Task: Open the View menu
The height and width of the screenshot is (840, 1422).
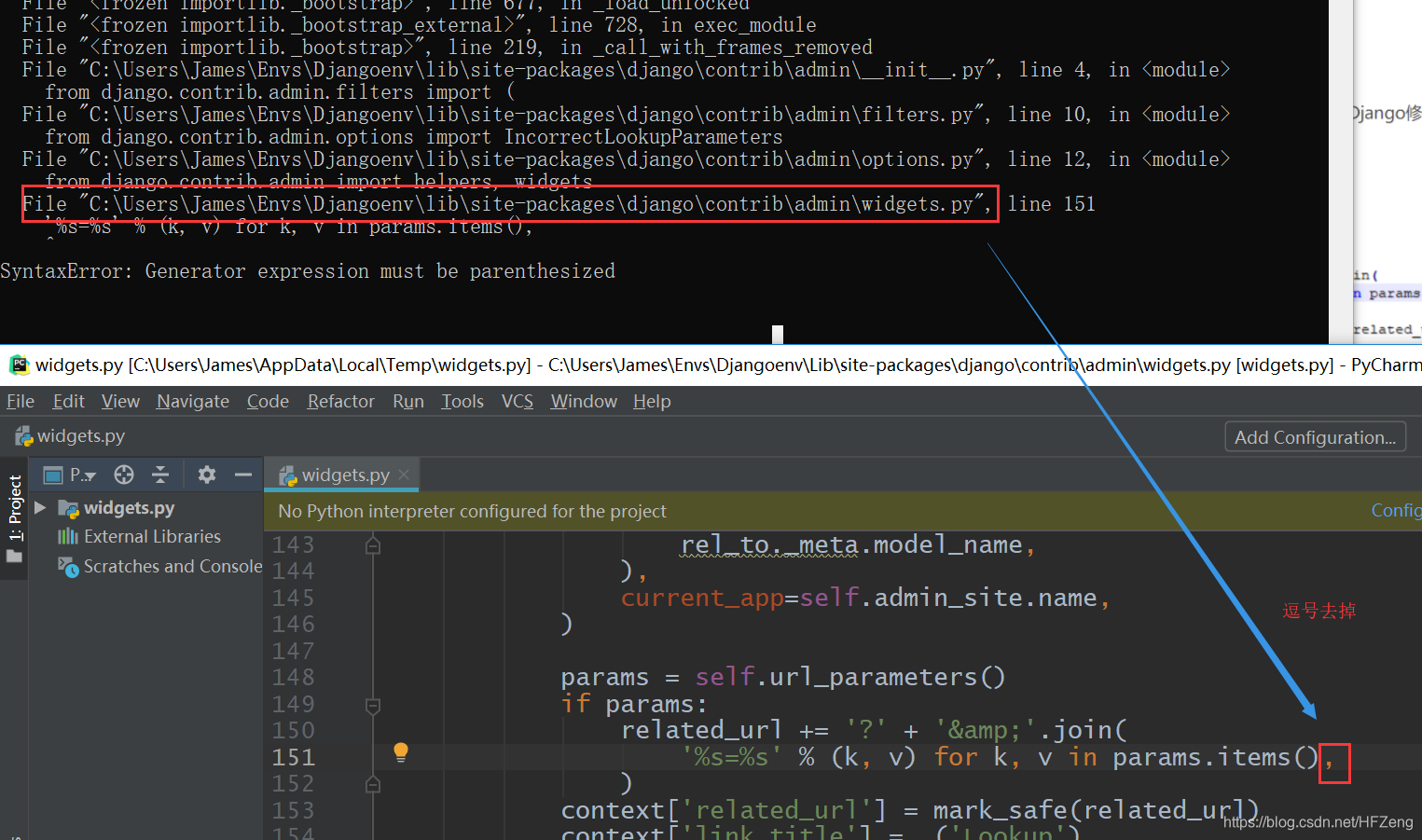Action: [x=120, y=401]
